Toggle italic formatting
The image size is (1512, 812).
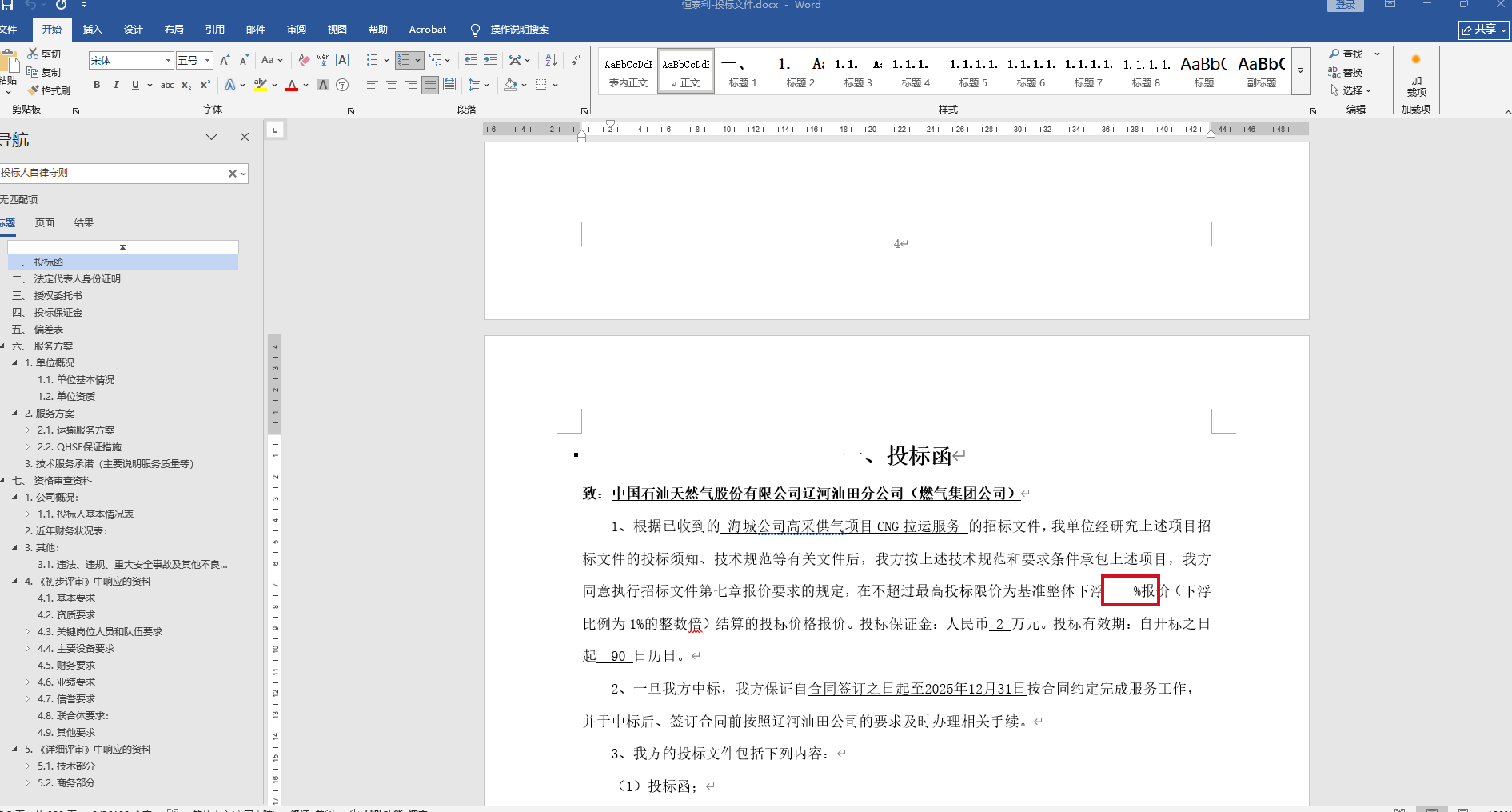116,85
